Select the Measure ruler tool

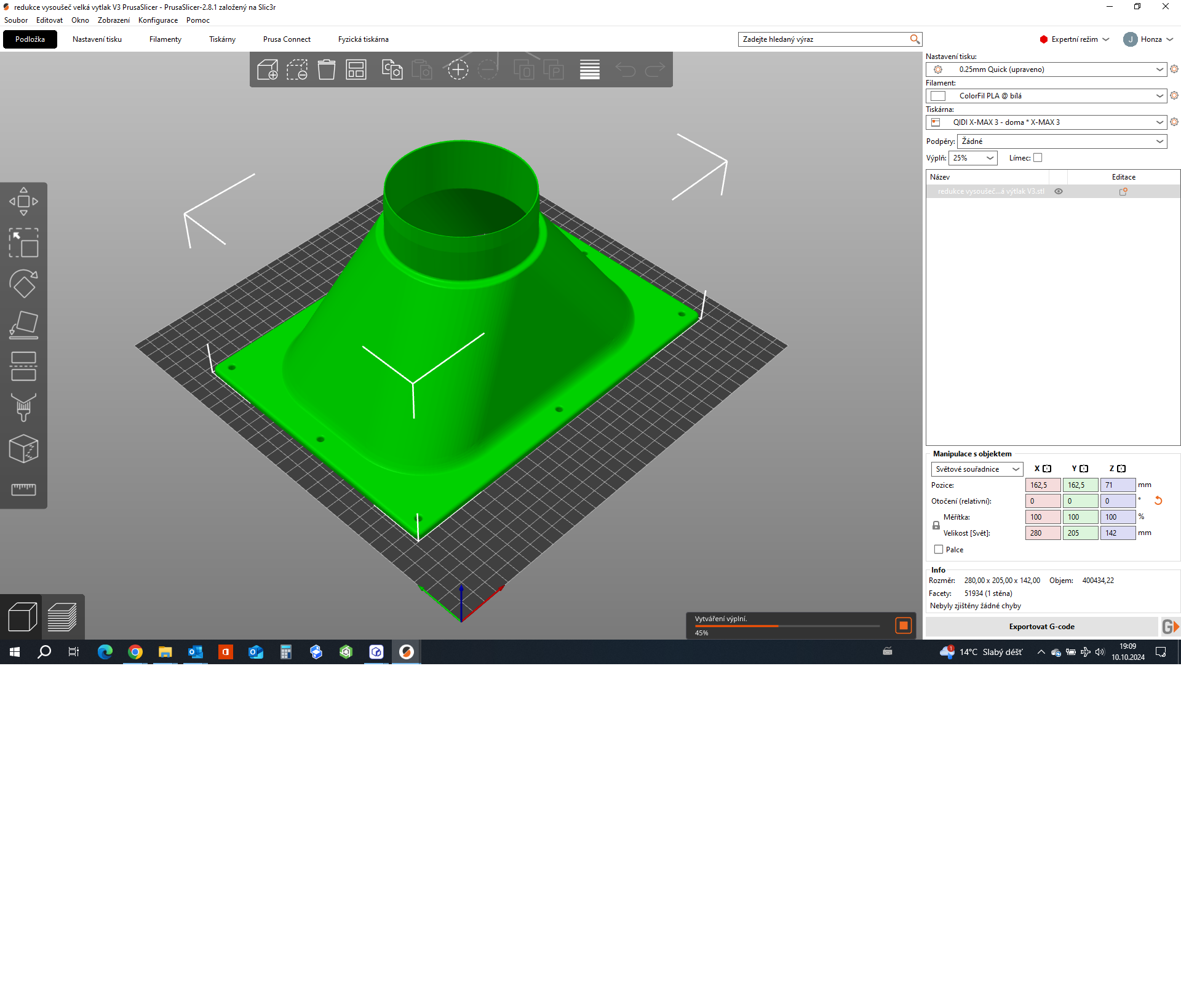tap(23, 490)
